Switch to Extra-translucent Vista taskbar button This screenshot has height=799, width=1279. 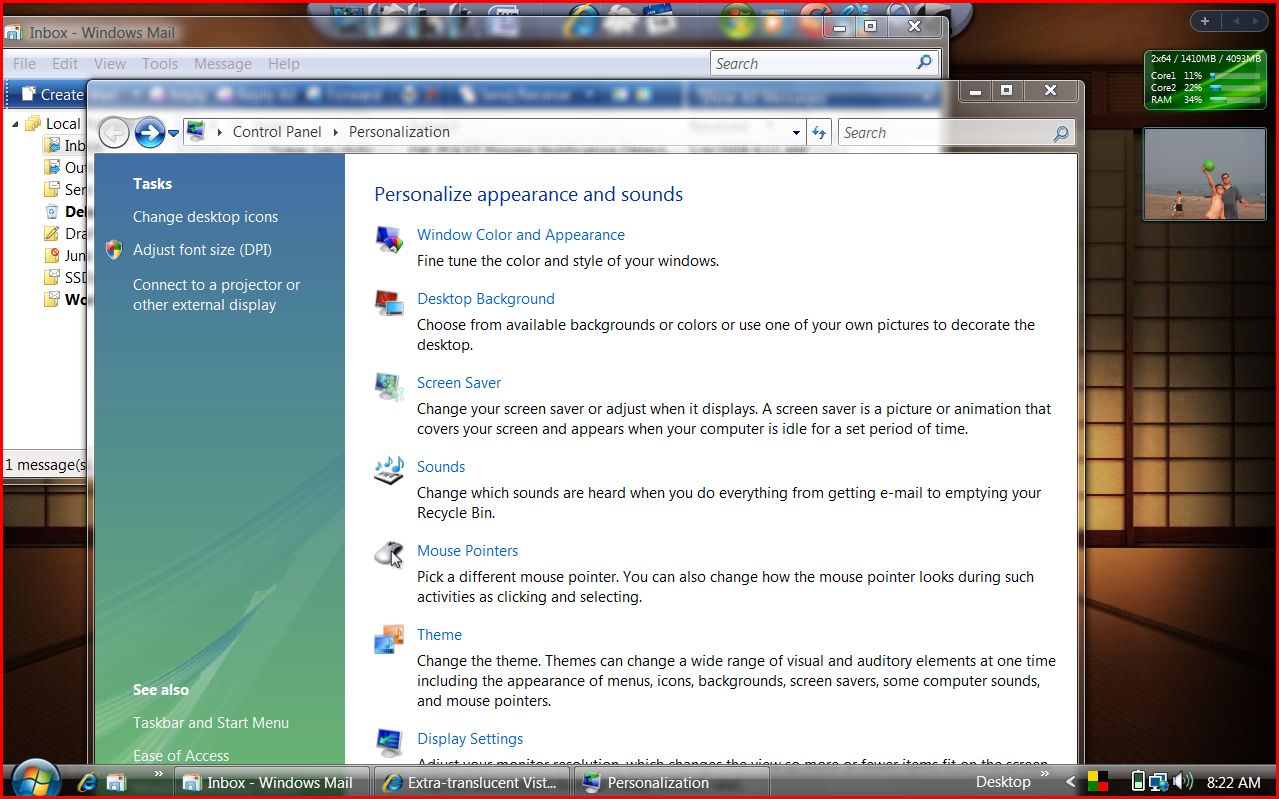[x=471, y=782]
